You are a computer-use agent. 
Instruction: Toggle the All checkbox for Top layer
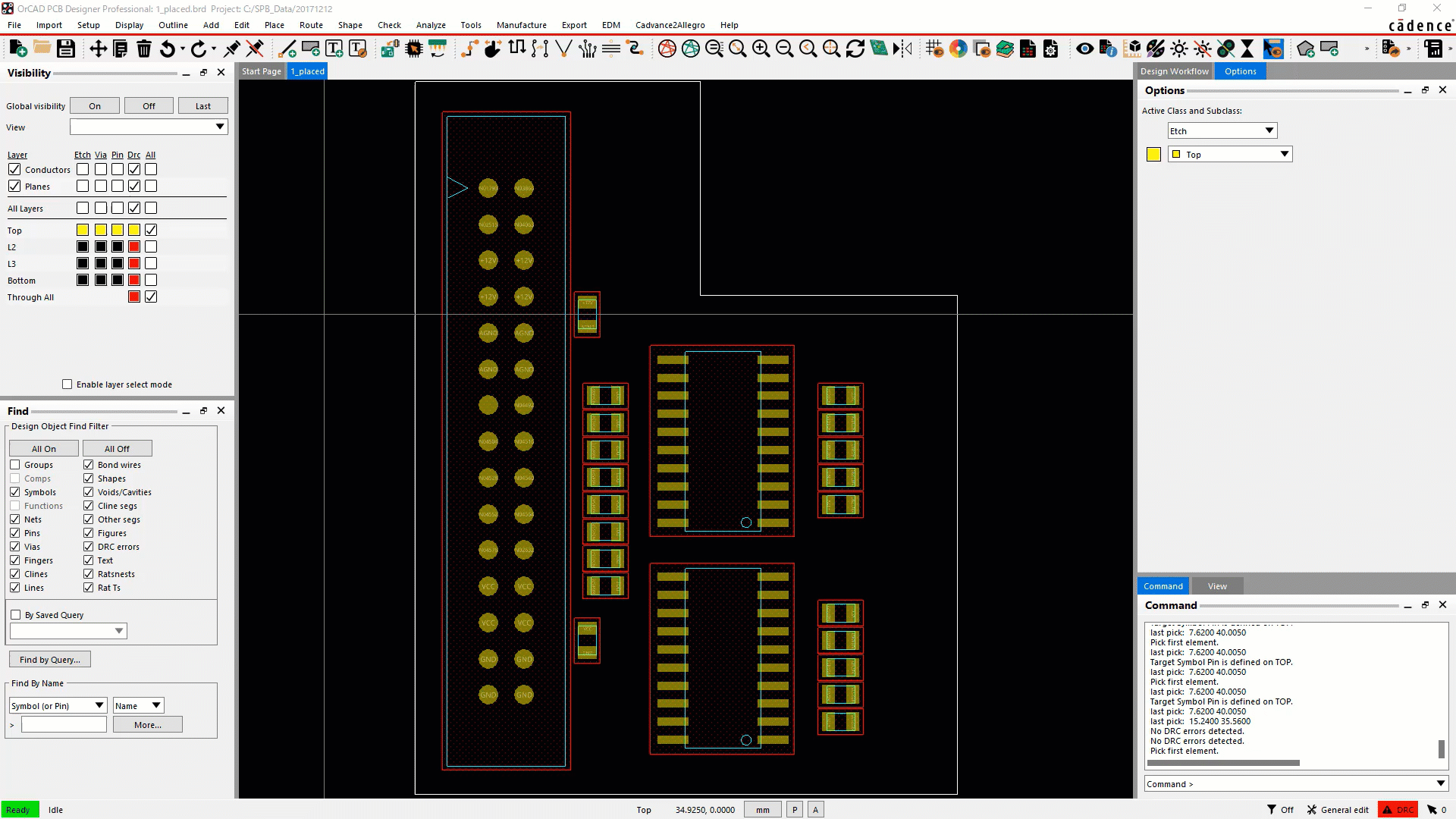click(x=151, y=230)
